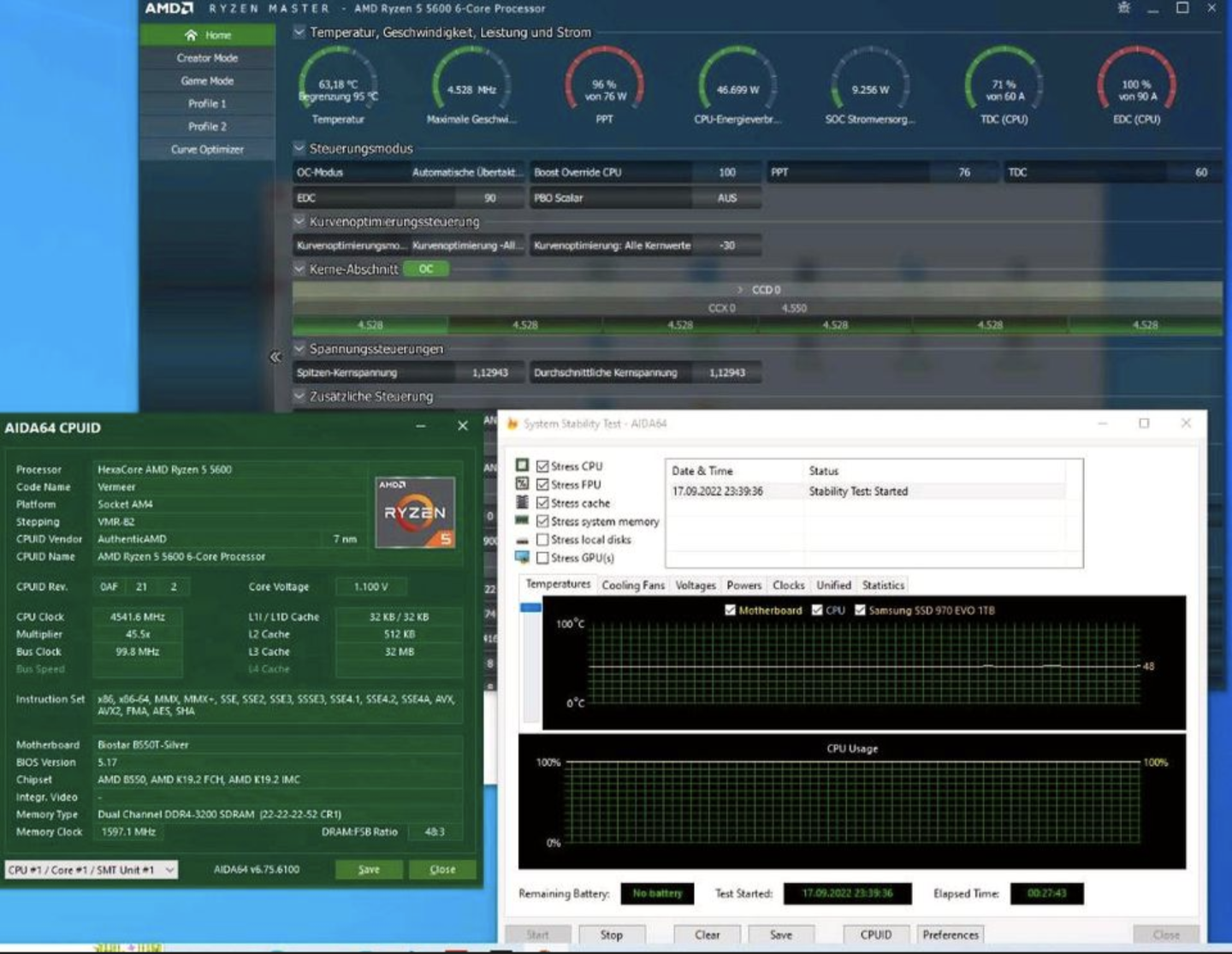
Task: Switch to the Clocks tab
Action: click(789, 585)
